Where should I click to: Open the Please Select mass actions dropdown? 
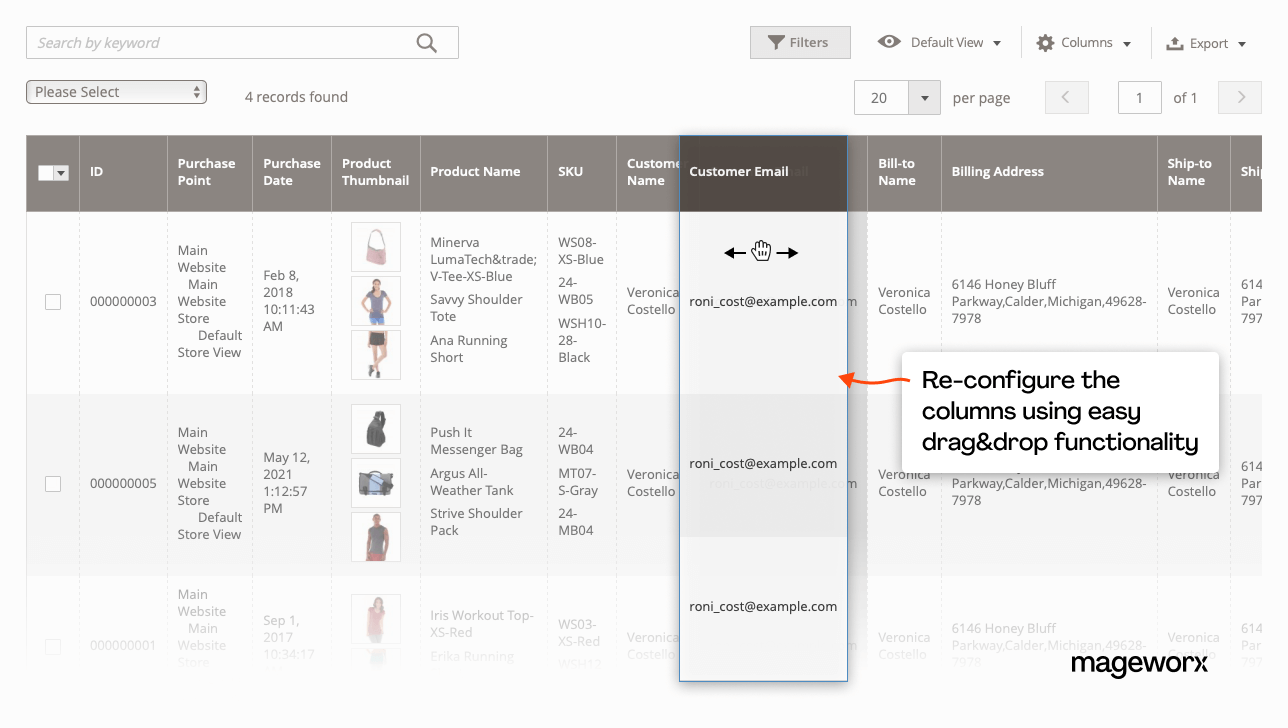click(116, 91)
